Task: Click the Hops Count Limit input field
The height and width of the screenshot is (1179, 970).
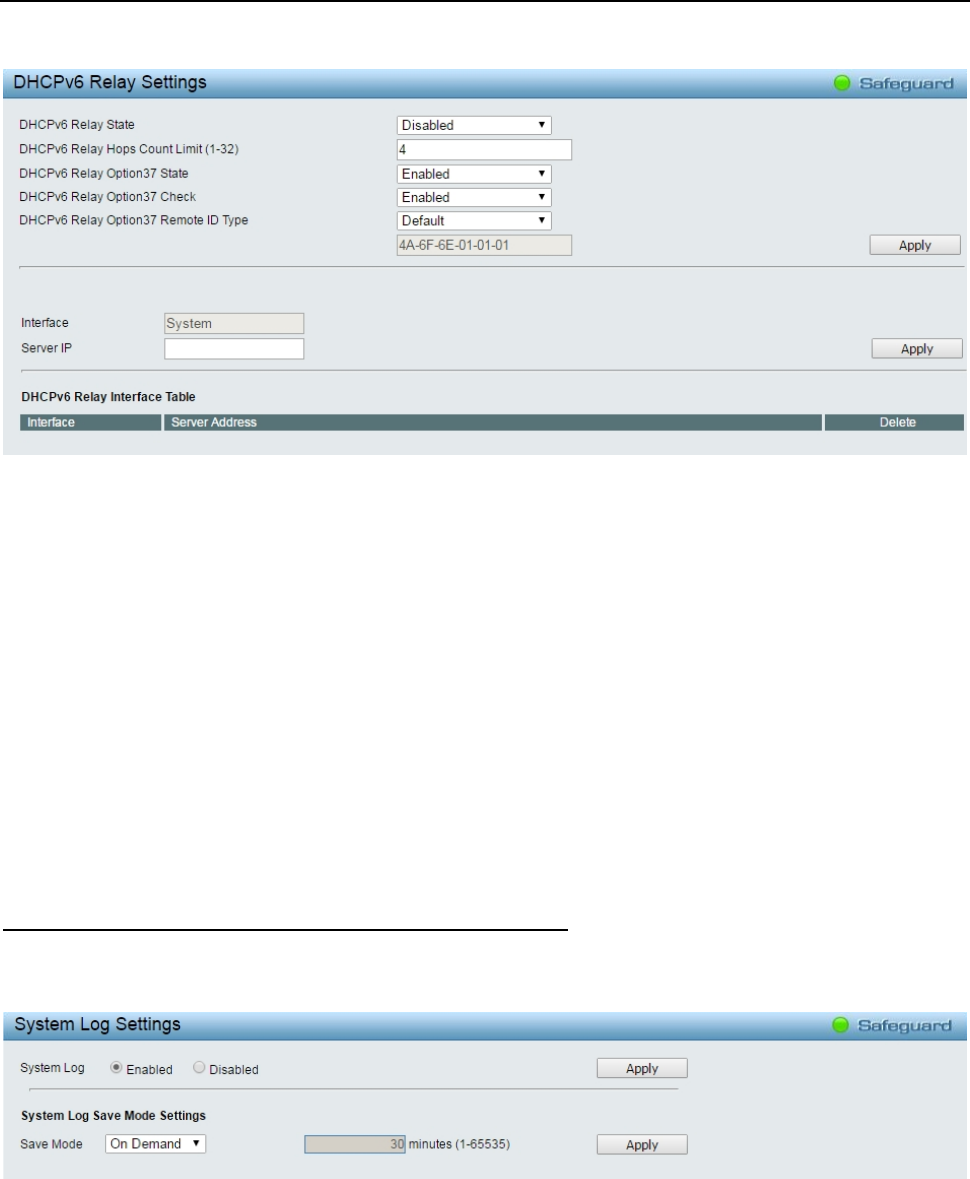Action: coord(484,150)
